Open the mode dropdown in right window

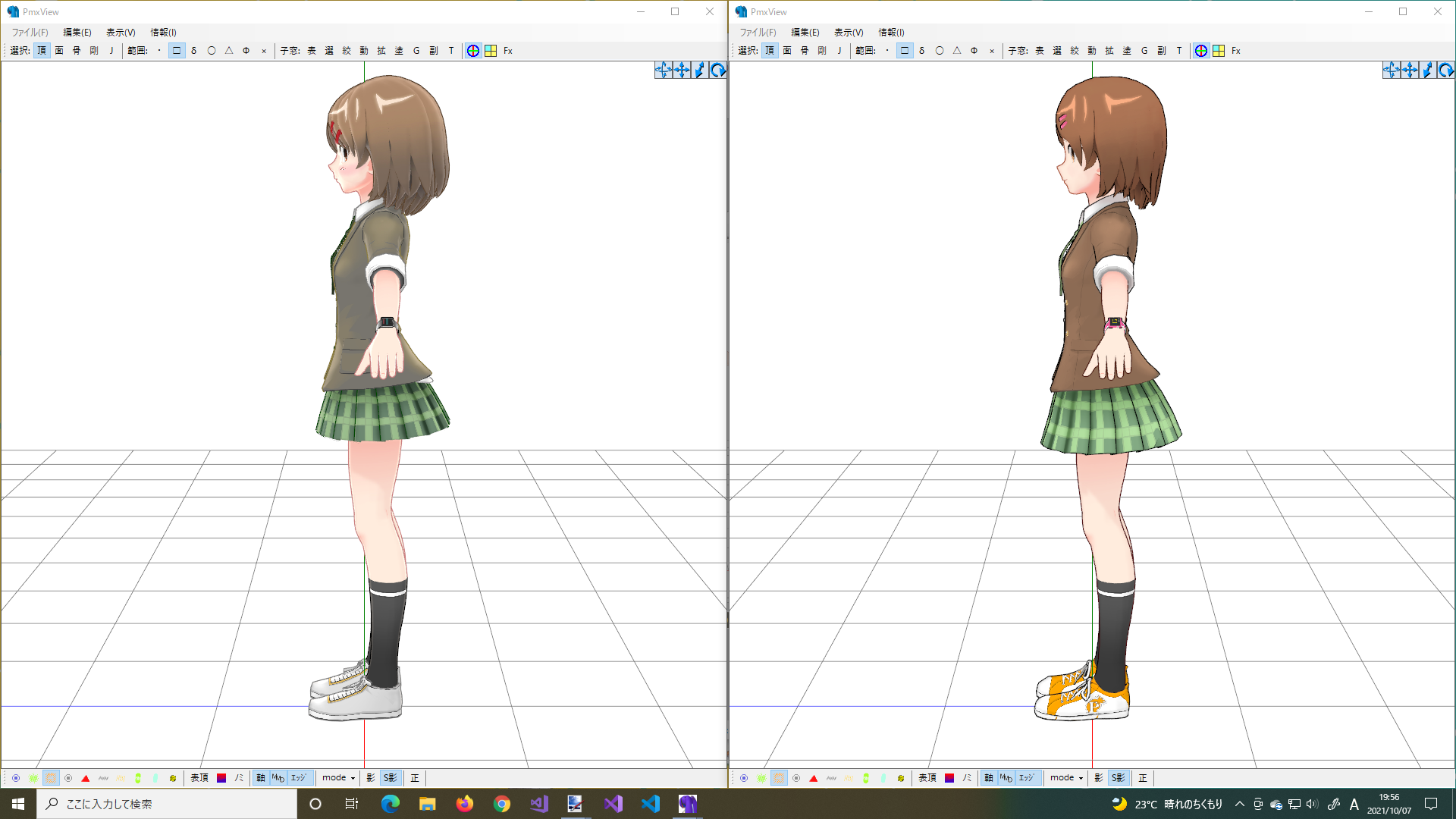pyautogui.click(x=1066, y=778)
